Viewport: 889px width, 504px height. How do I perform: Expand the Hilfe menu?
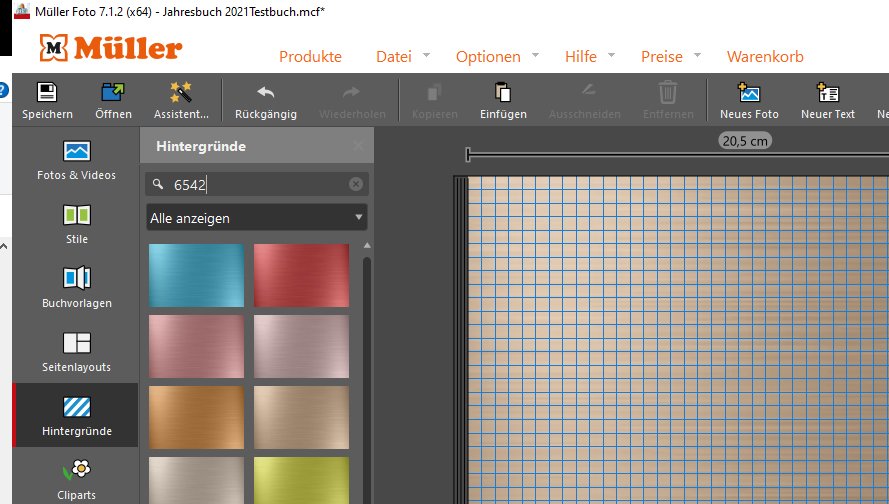(580, 57)
